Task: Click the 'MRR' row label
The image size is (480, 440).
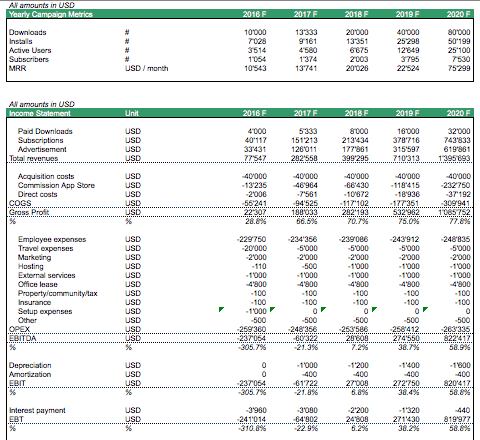Action: coord(17,68)
